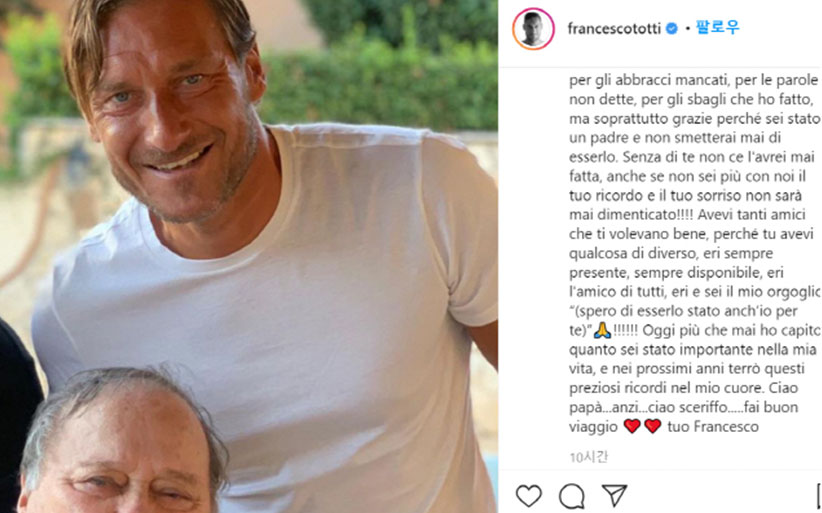Open the francescototti username link

[614, 29]
